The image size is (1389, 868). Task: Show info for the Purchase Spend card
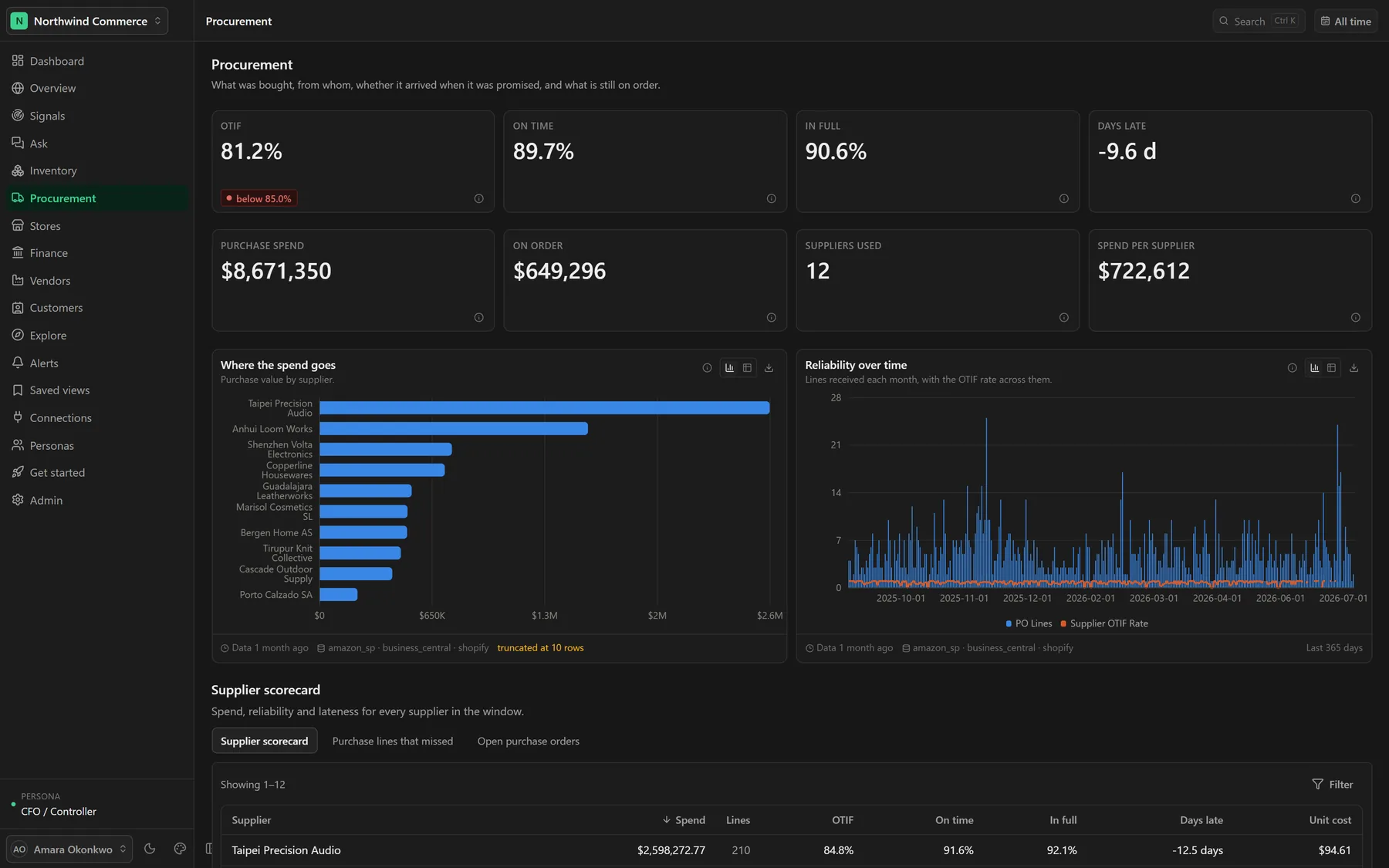[x=478, y=318]
